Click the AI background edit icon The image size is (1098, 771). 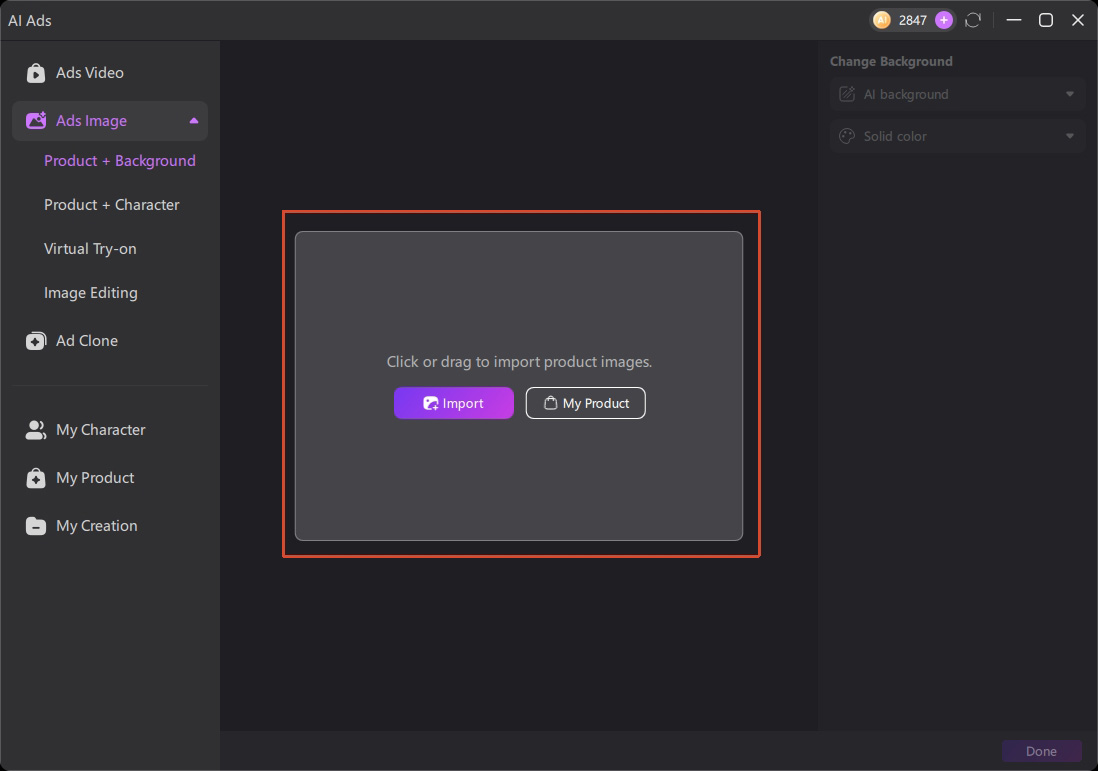(847, 94)
